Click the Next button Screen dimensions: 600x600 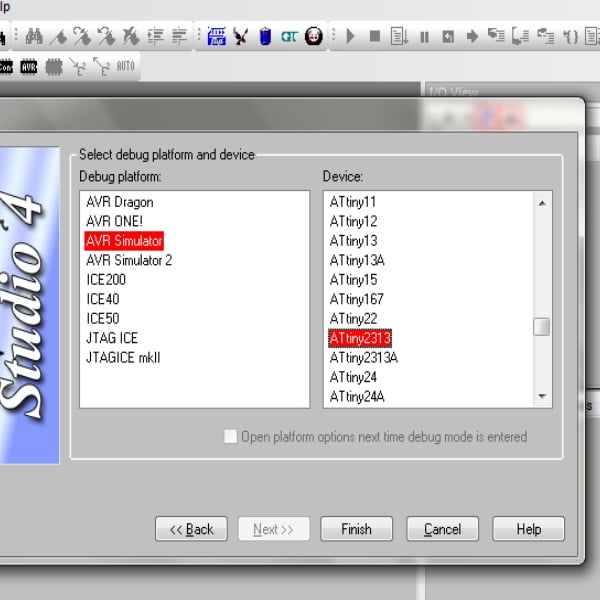[274, 529]
